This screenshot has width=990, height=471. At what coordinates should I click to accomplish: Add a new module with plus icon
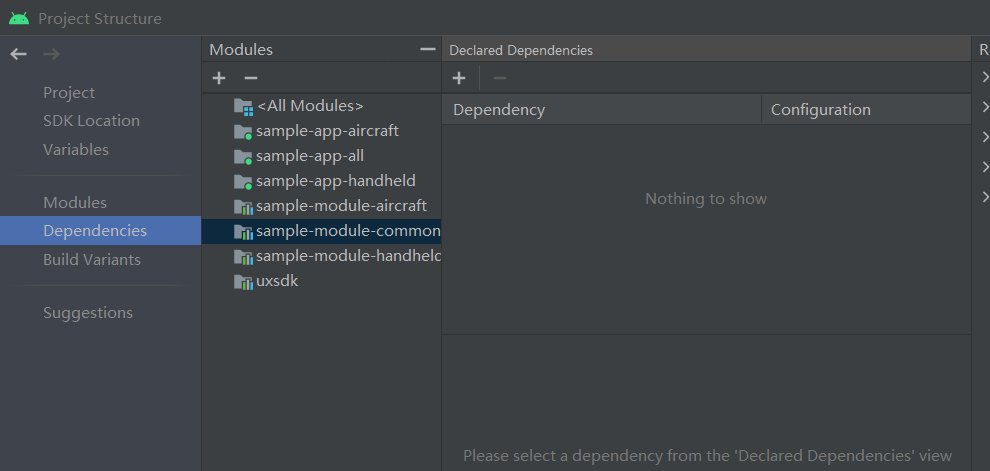219,78
